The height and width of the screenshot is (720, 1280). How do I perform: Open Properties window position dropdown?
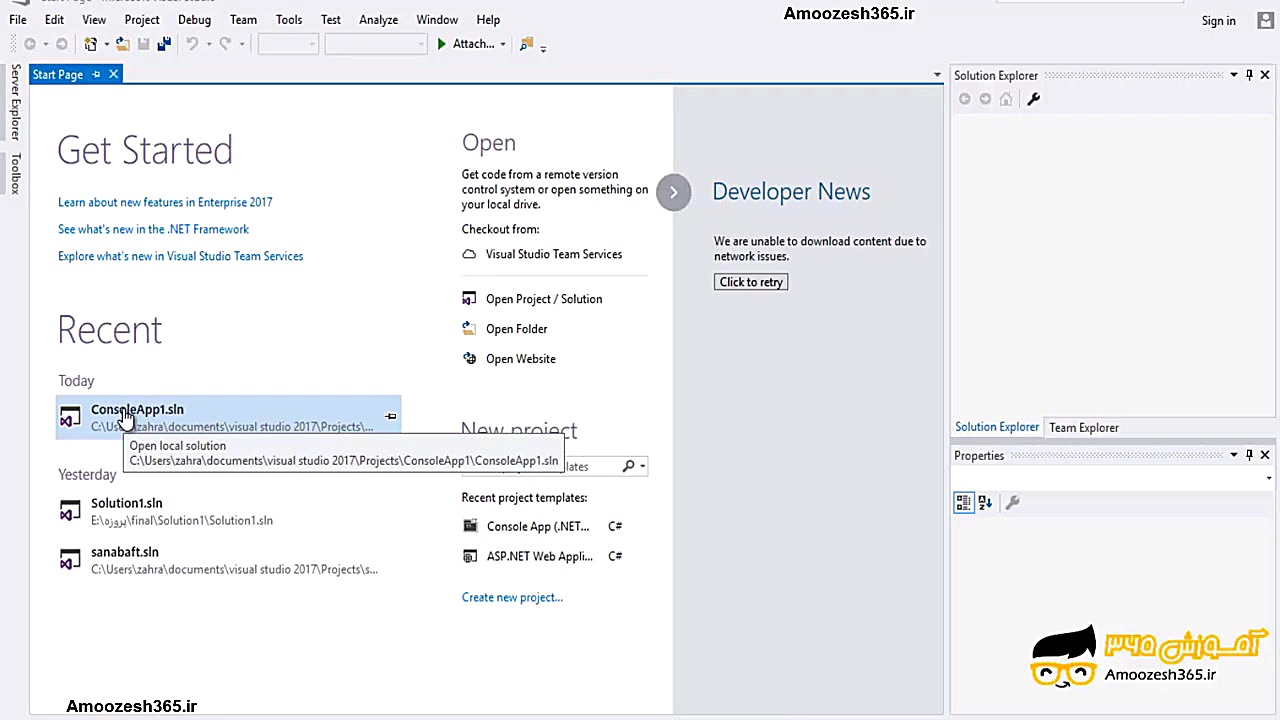click(1234, 455)
